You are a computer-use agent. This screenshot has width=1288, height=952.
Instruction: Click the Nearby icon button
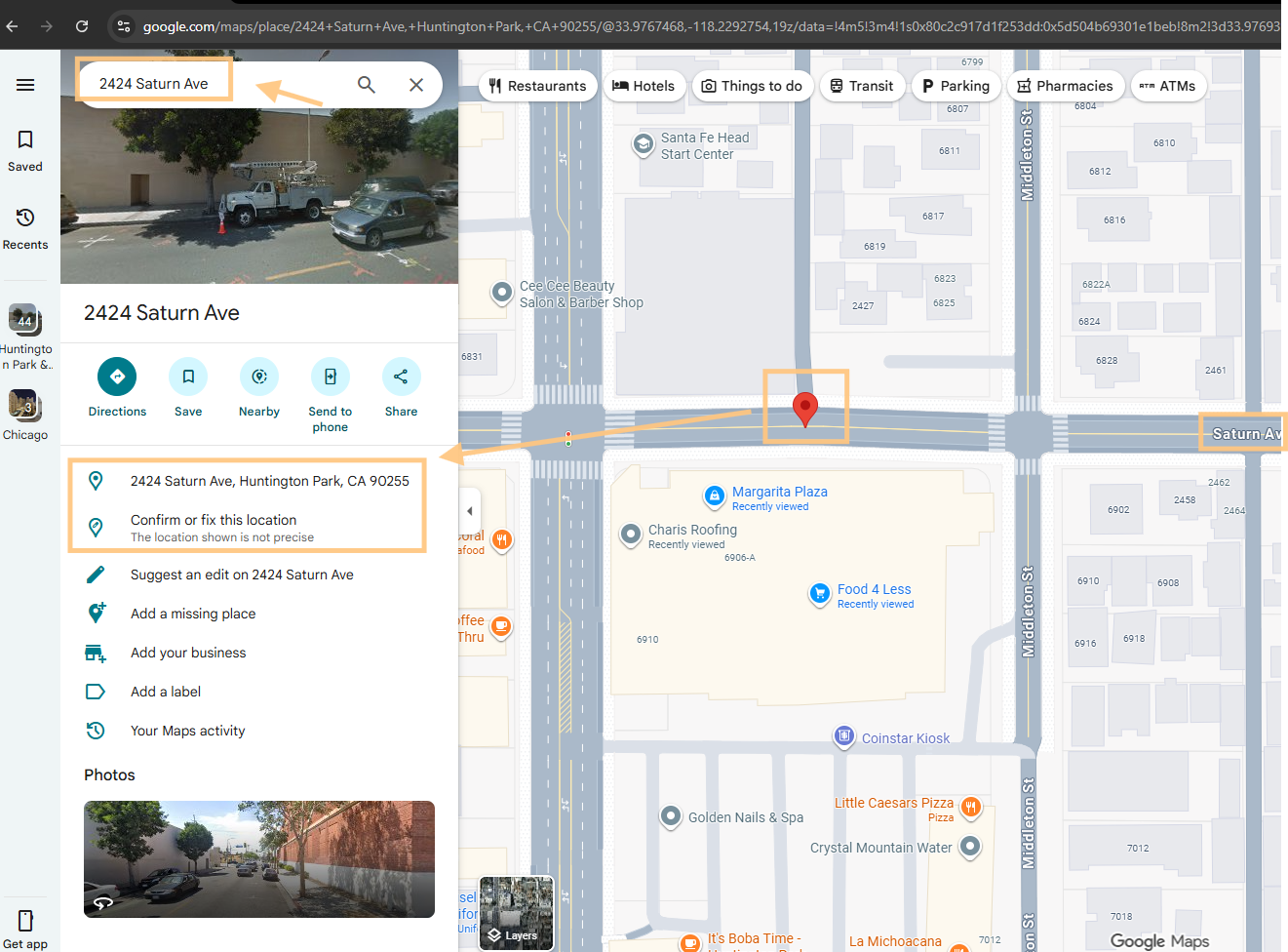[x=259, y=377]
